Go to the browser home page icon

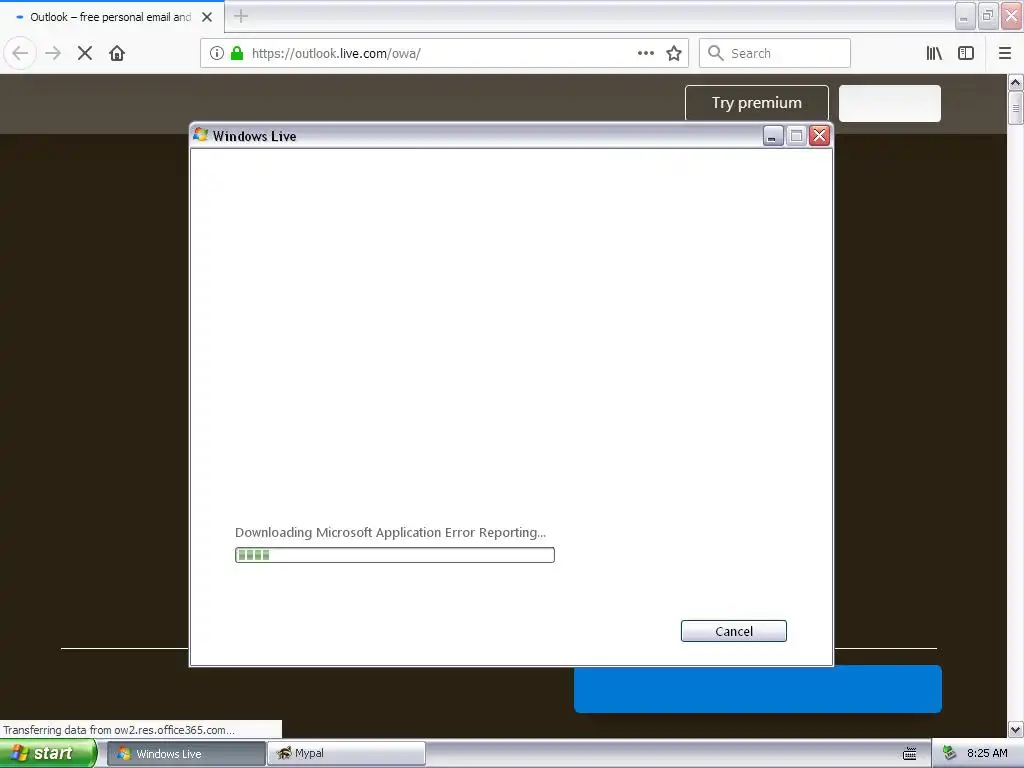117,53
